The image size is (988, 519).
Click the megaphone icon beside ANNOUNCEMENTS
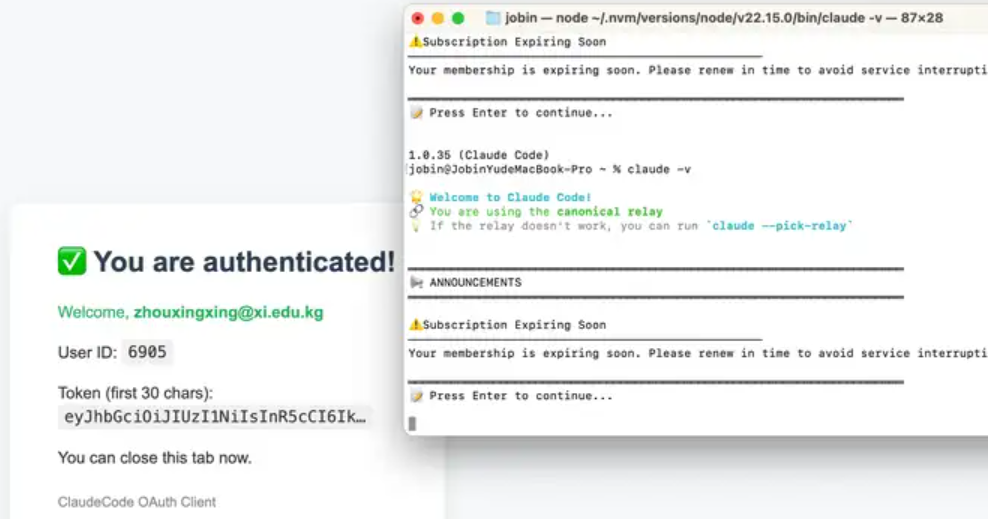(416, 283)
